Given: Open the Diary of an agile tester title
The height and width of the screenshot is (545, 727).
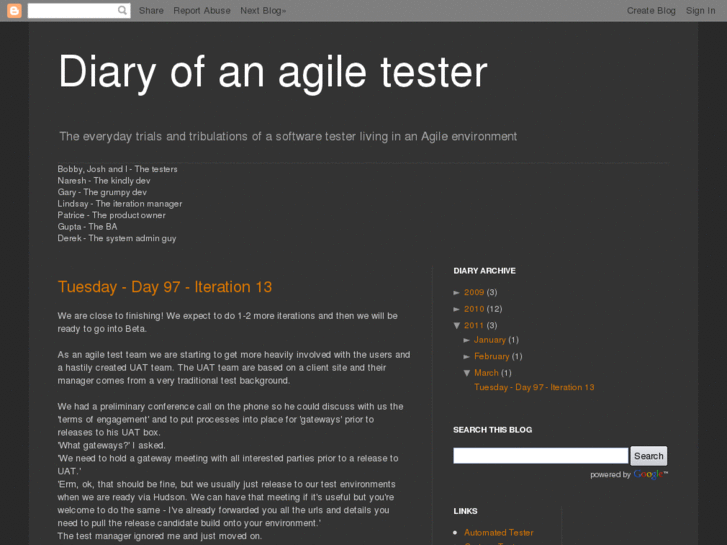Looking at the screenshot, I should (273, 71).
